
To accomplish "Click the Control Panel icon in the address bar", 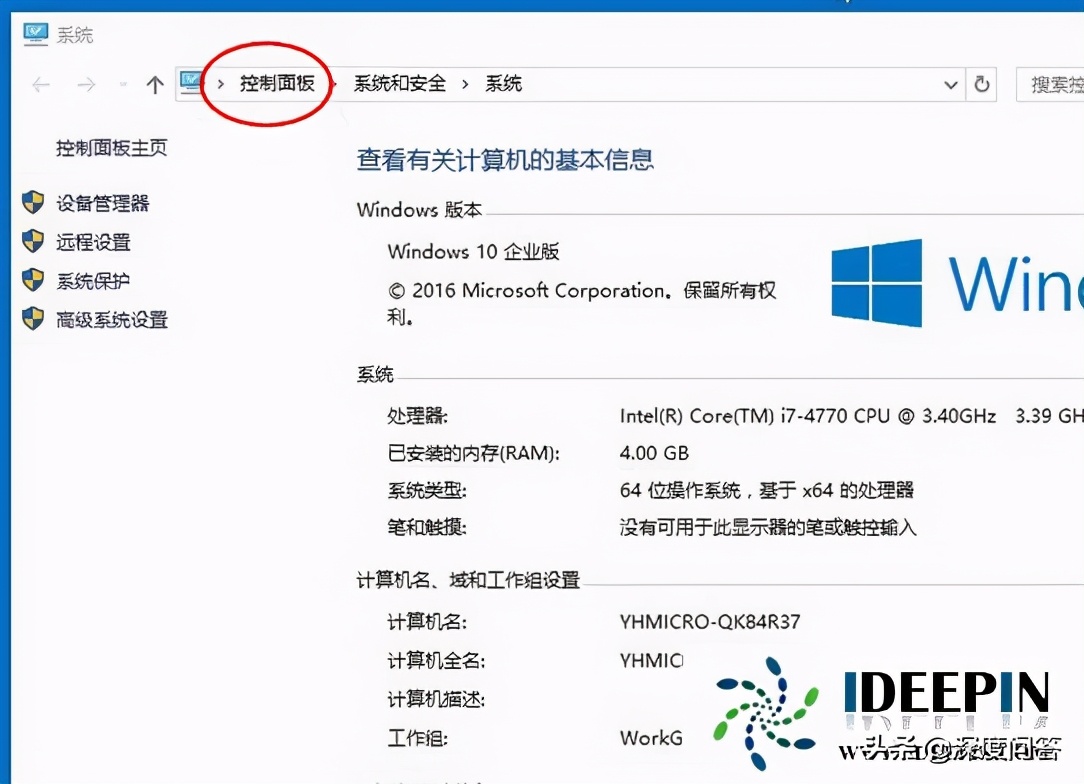I will (x=190, y=83).
